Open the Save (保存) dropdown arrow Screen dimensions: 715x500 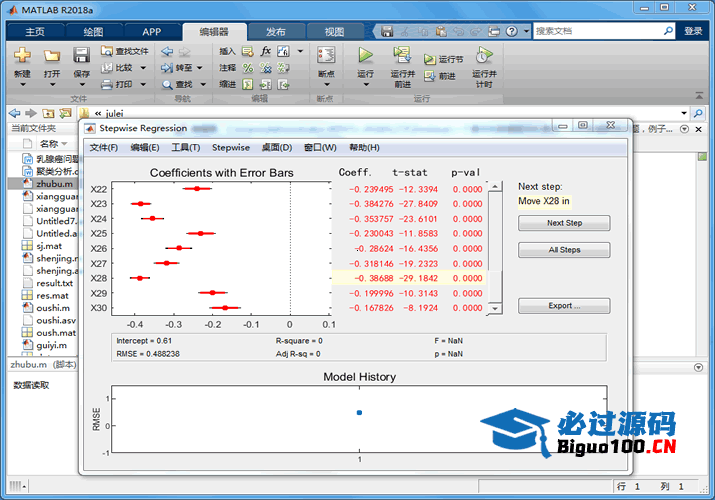82,85
